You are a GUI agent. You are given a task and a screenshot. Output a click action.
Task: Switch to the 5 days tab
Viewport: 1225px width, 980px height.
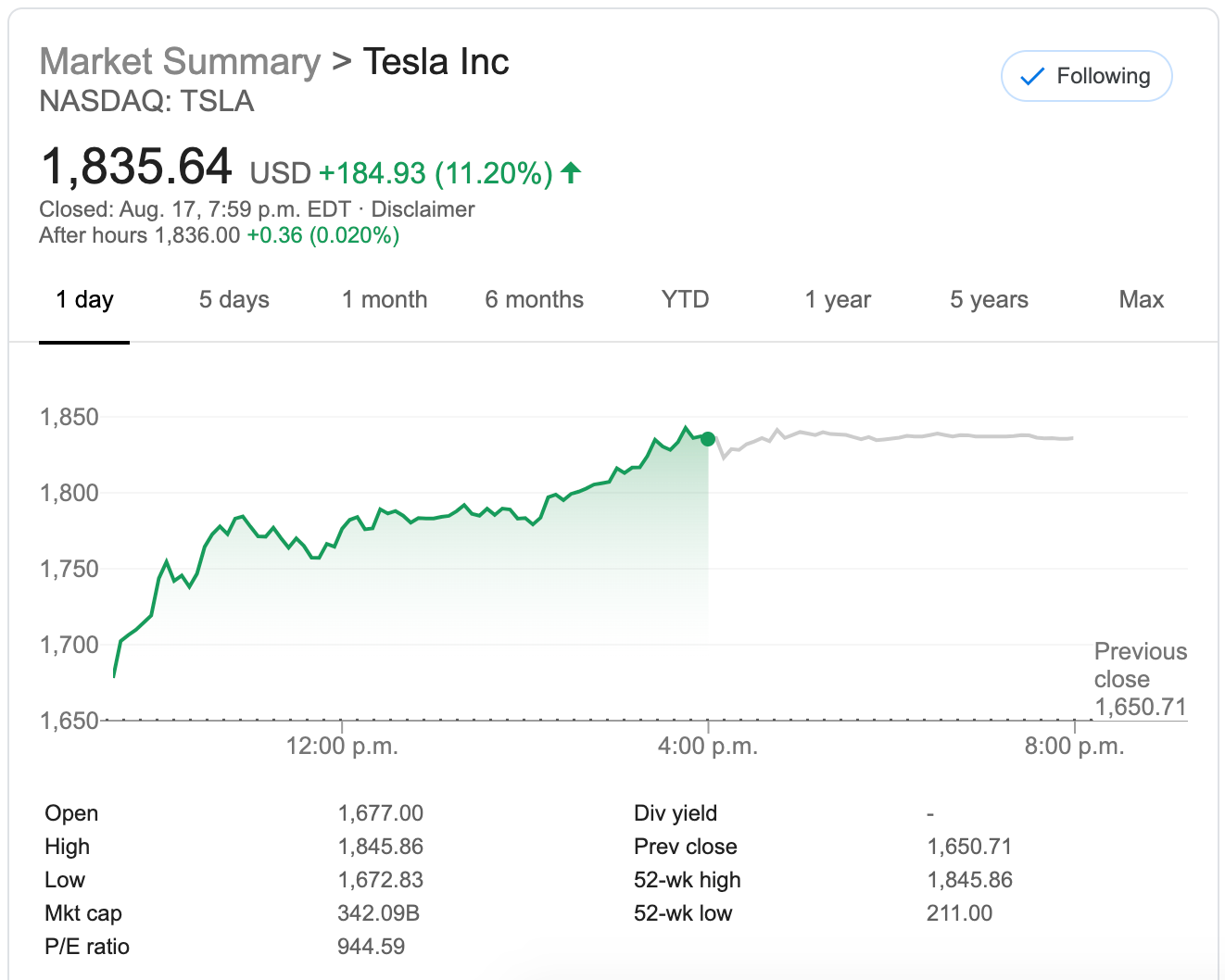tap(234, 300)
